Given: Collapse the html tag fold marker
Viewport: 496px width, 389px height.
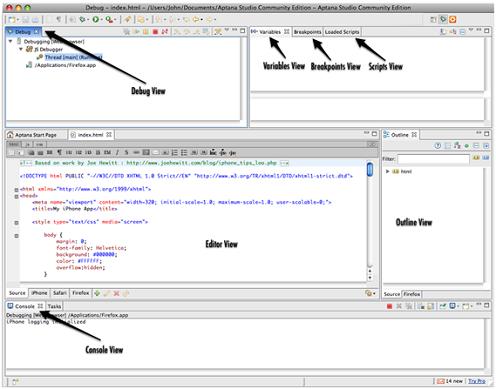Looking at the screenshot, I should [x=16, y=190].
